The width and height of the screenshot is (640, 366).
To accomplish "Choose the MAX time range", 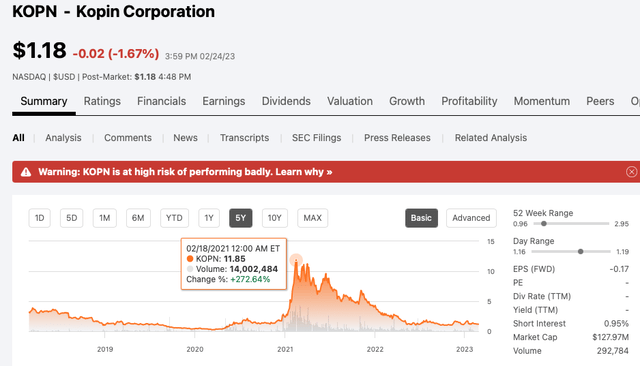I will [313, 218].
